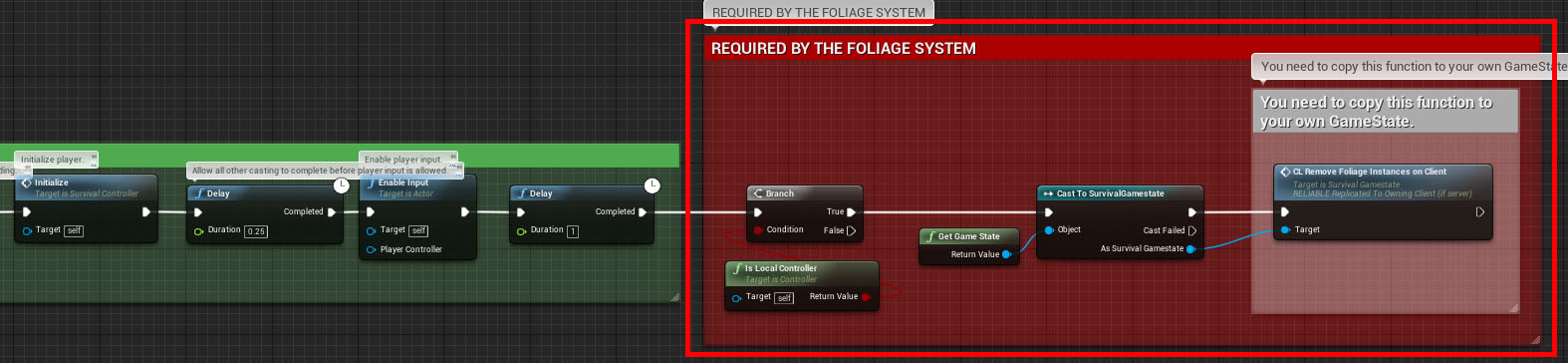This screenshot has height=363, width=1568.
Task: Click the Branch node's True output pin
Action: coord(851,212)
